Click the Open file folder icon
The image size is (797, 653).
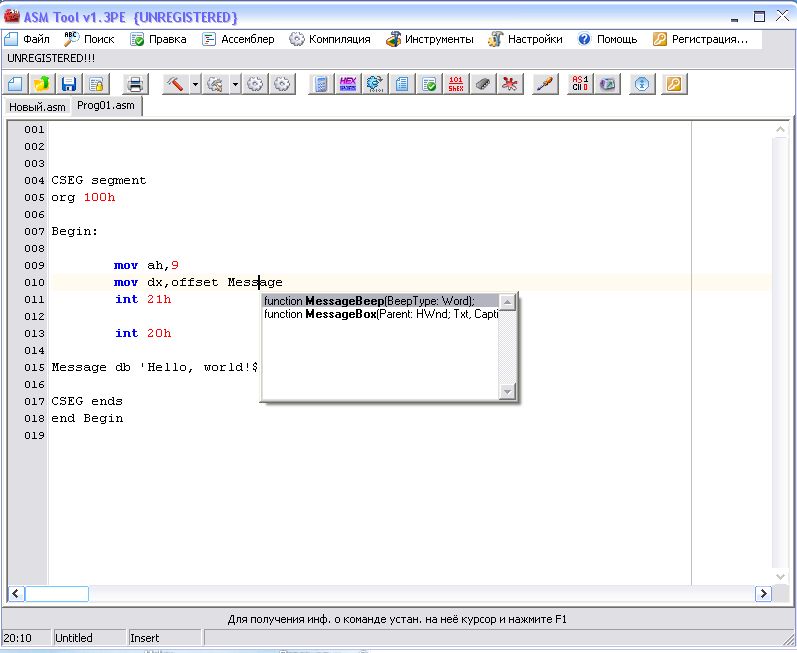tap(42, 84)
